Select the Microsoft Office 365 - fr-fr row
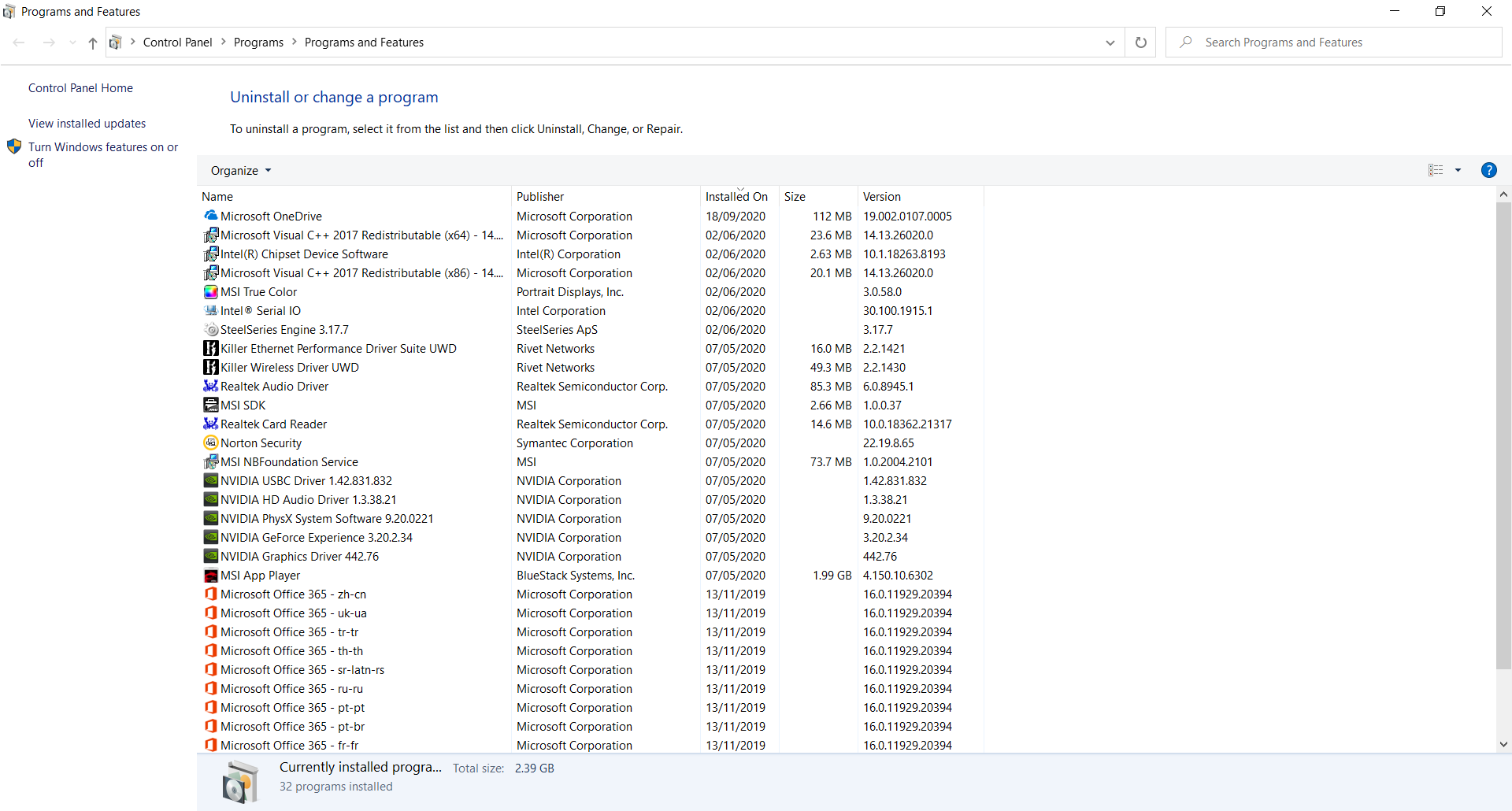Screen dimensions: 1512x811 click(x=590, y=744)
